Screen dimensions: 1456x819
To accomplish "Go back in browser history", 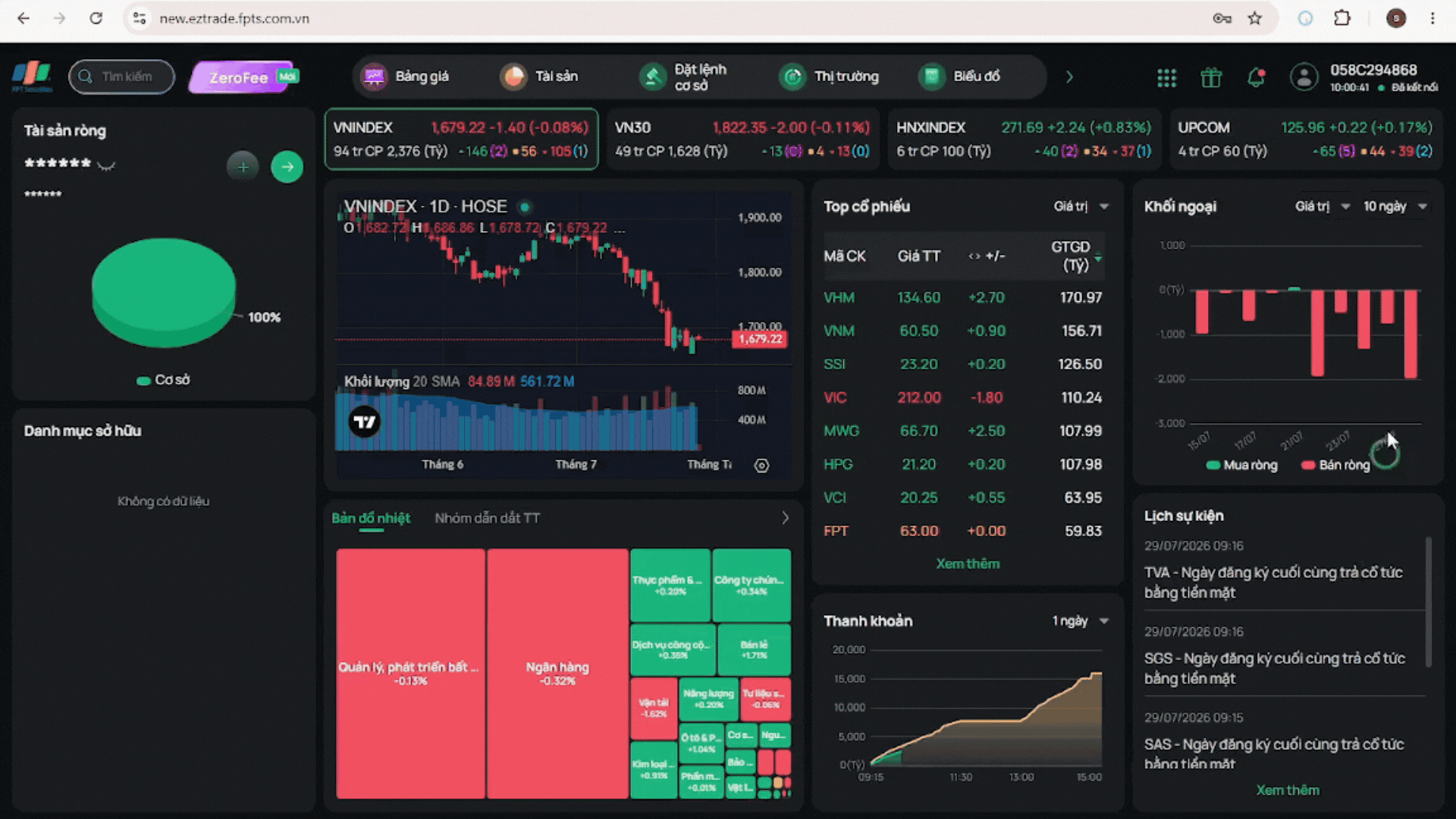I will (x=24, y=18).
